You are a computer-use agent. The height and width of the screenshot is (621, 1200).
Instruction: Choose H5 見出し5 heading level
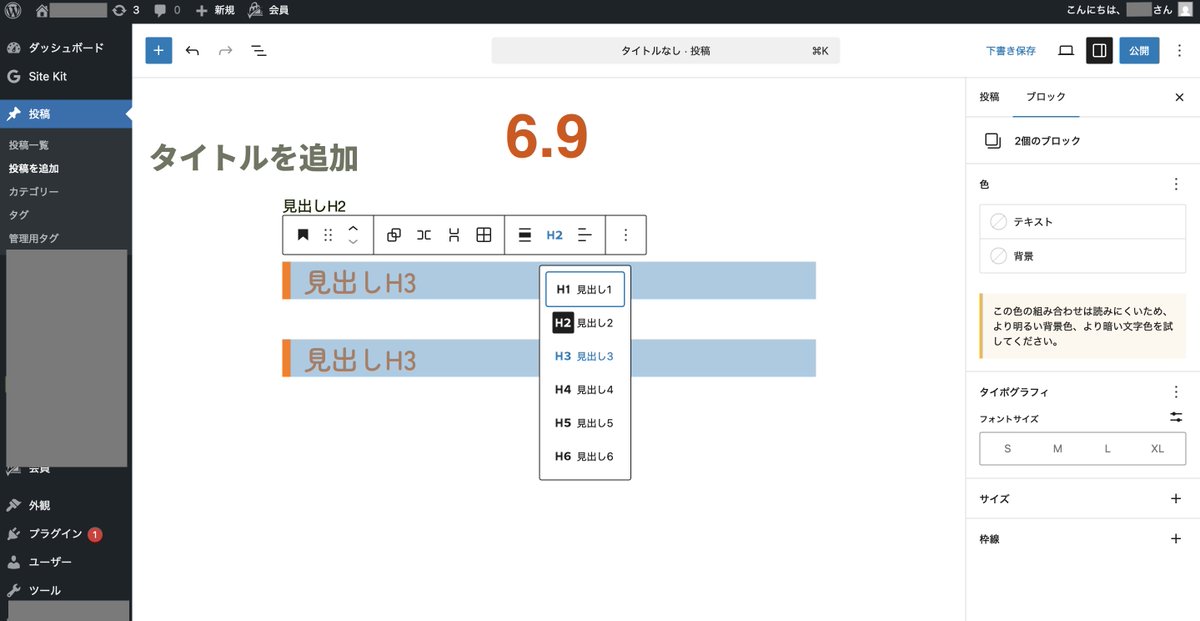click(x=585, y=423)
